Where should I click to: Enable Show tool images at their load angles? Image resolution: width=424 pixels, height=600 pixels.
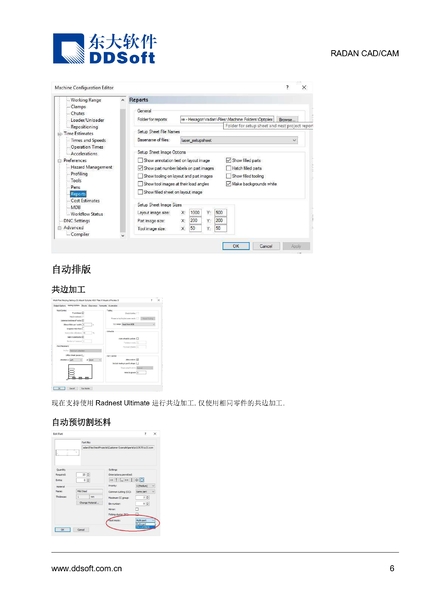[x=140, y=184]
